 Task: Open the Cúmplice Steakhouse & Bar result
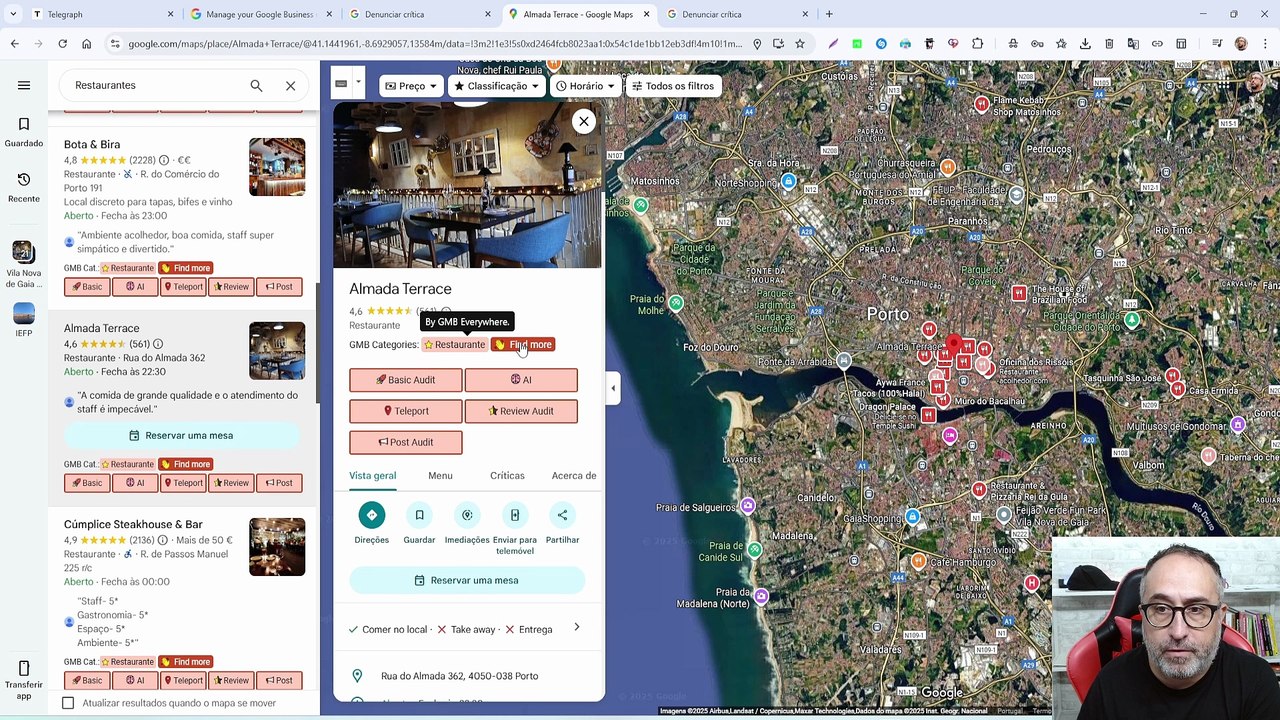click(x=133, y=525)
